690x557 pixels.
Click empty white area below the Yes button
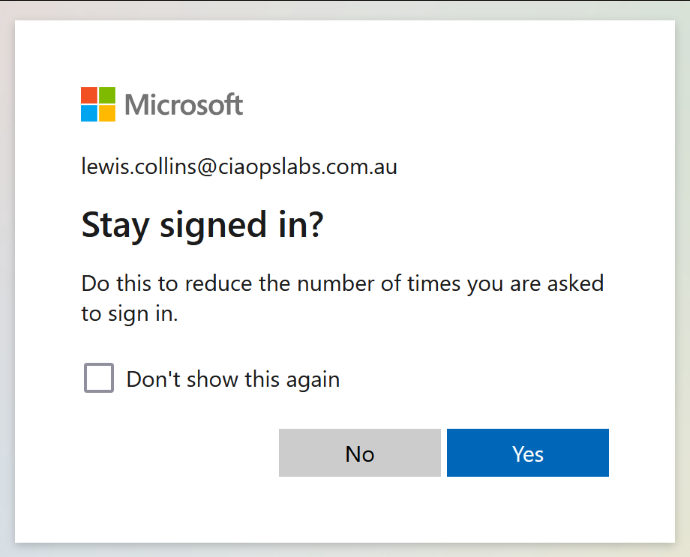click(528, 509)
